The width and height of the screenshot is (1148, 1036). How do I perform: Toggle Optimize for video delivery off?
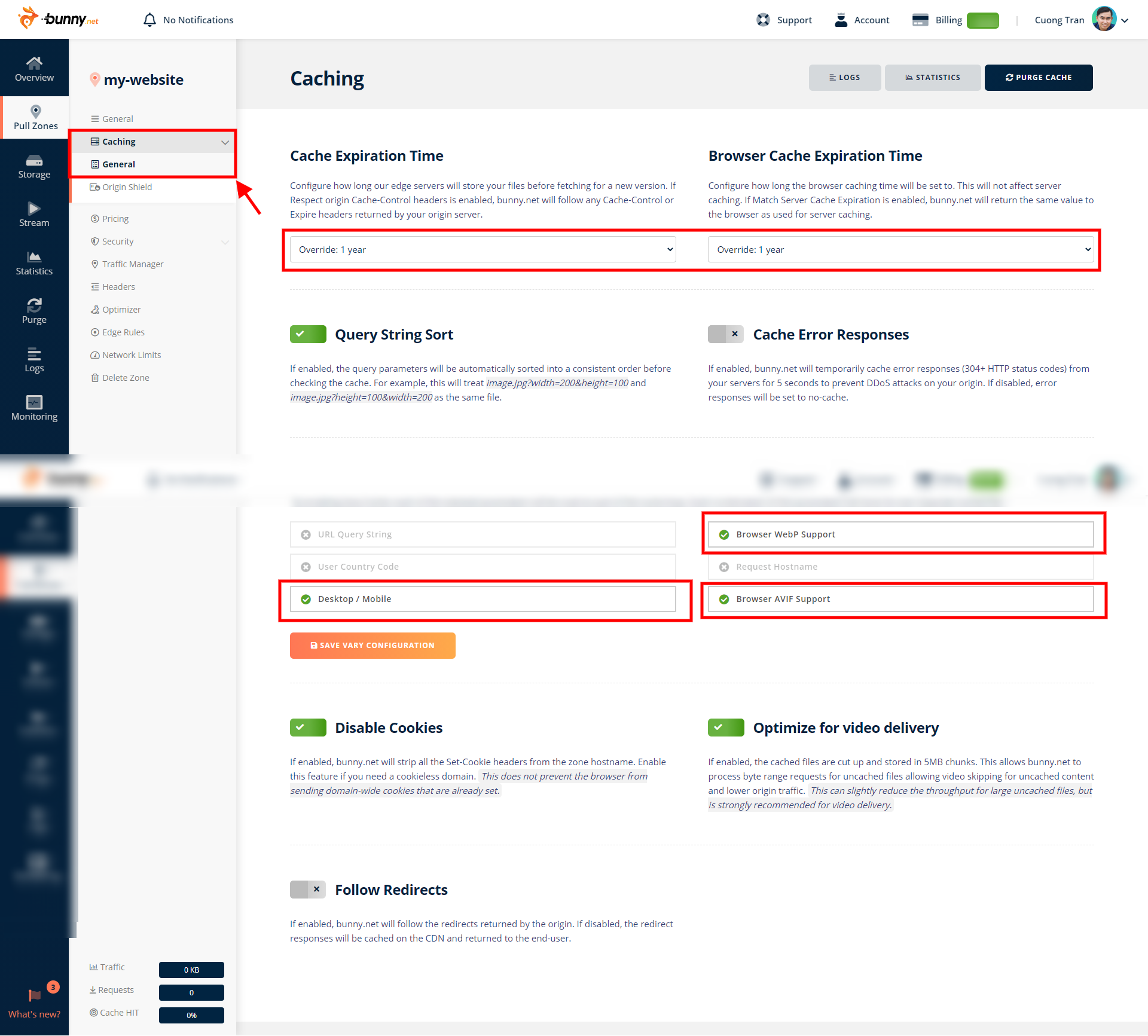click(726, 728)
